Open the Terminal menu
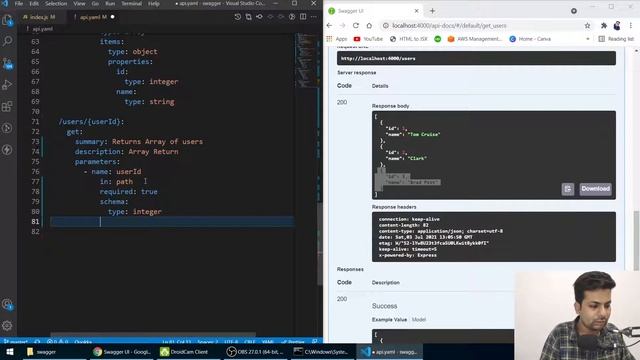Image resolution: width=640 pixels, height=360 pixels. pyautogui.click(x=131, y=4)
